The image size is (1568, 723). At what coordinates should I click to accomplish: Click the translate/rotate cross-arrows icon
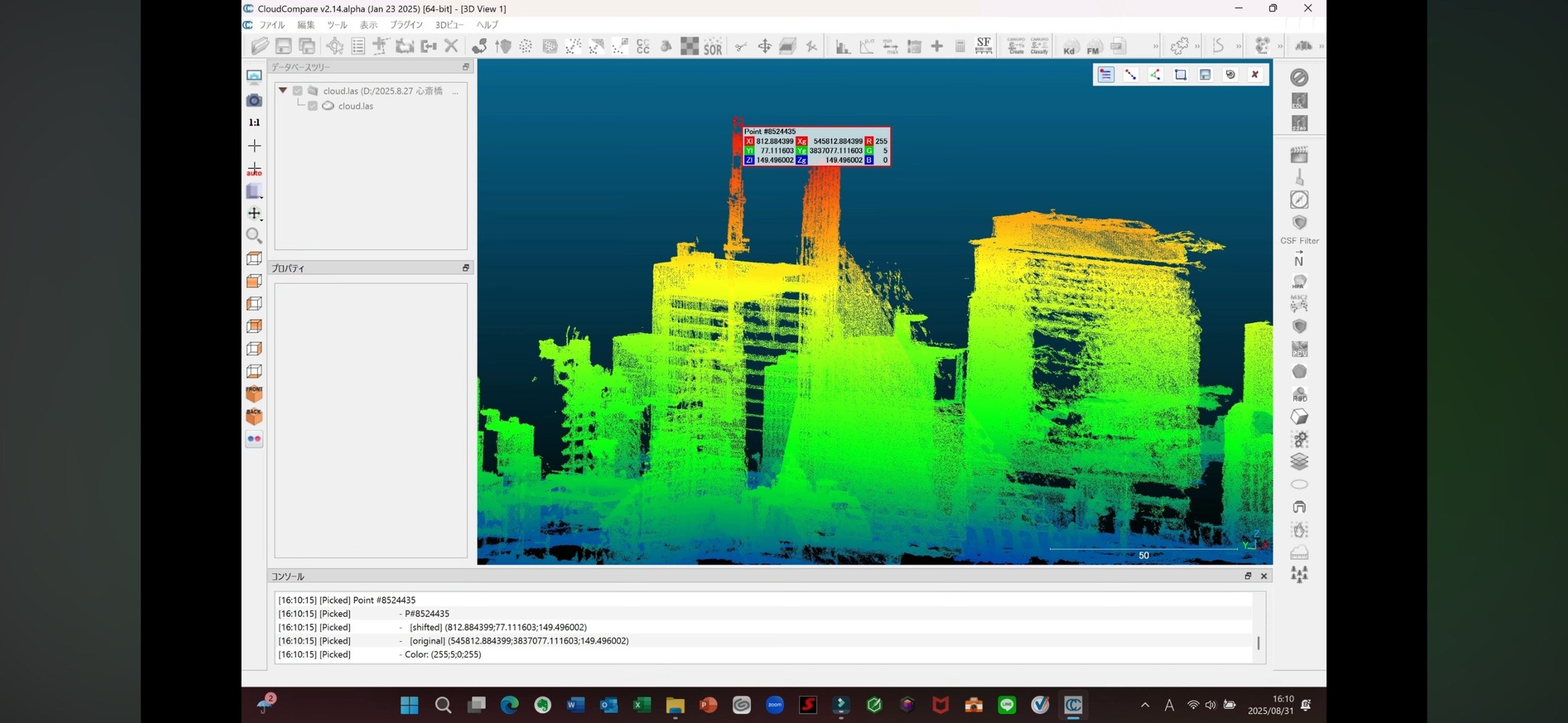(764, 46)
